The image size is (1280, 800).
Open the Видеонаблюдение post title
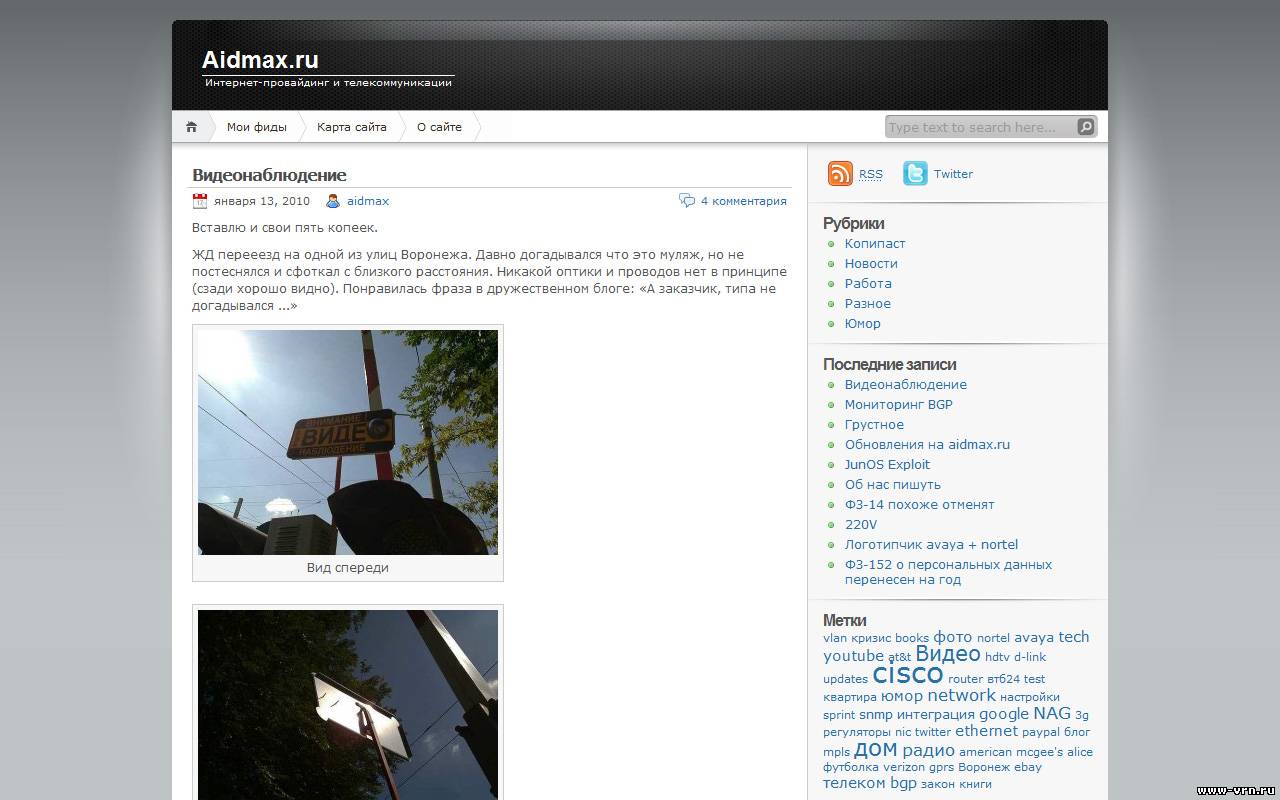coord(269,175)
